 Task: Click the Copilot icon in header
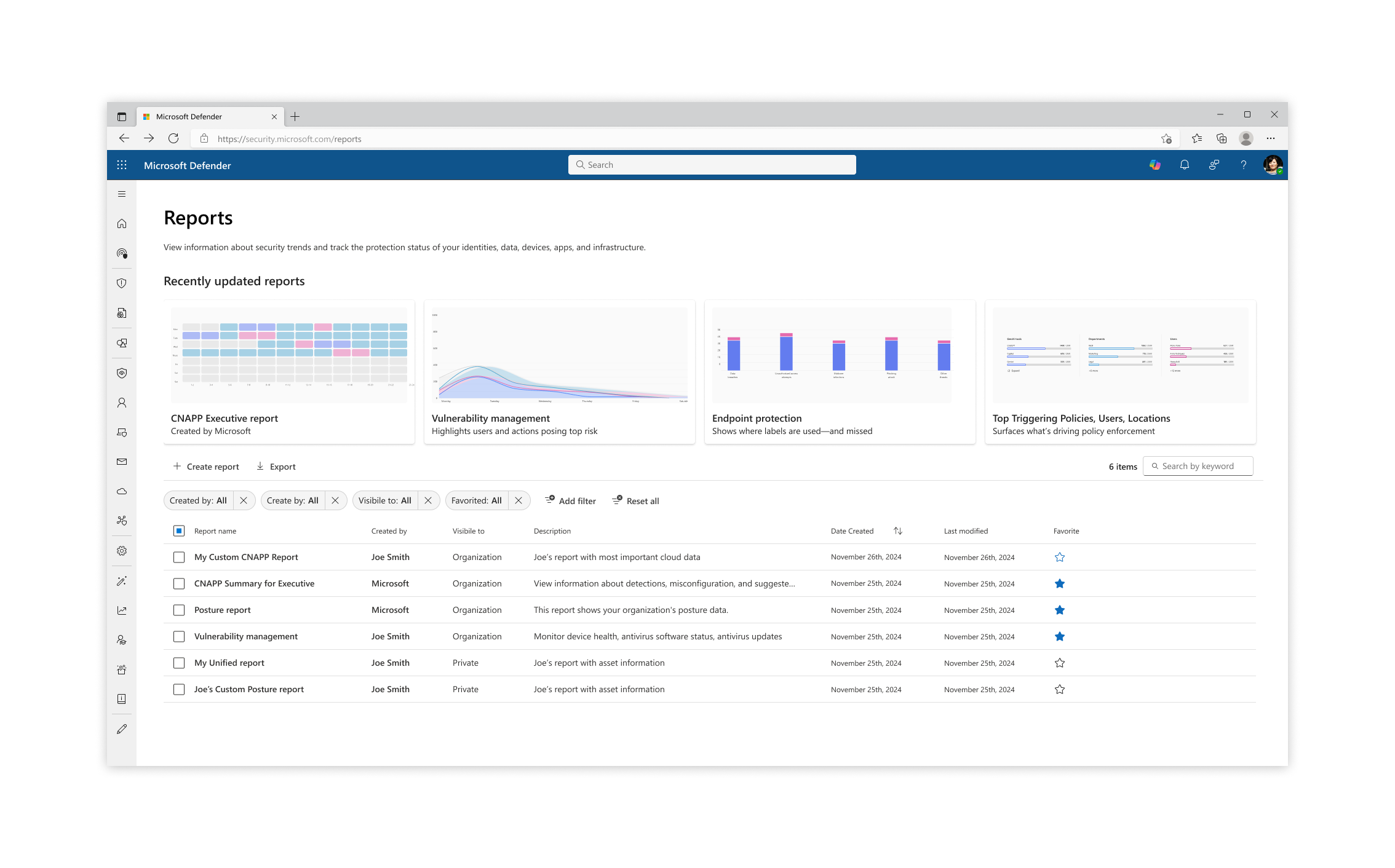click(1155, 165)
